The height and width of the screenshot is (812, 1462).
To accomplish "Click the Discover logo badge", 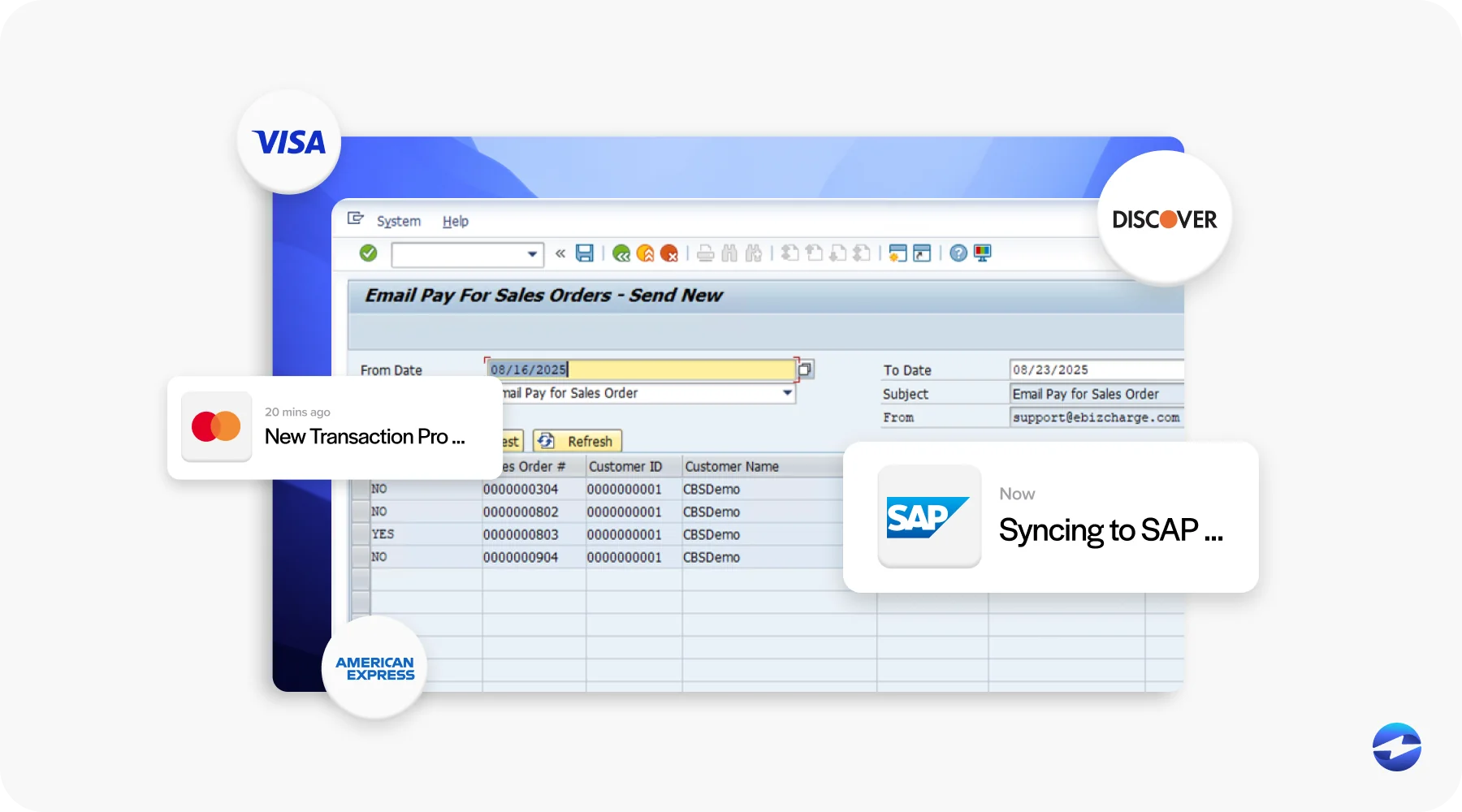I will 1165,219.
